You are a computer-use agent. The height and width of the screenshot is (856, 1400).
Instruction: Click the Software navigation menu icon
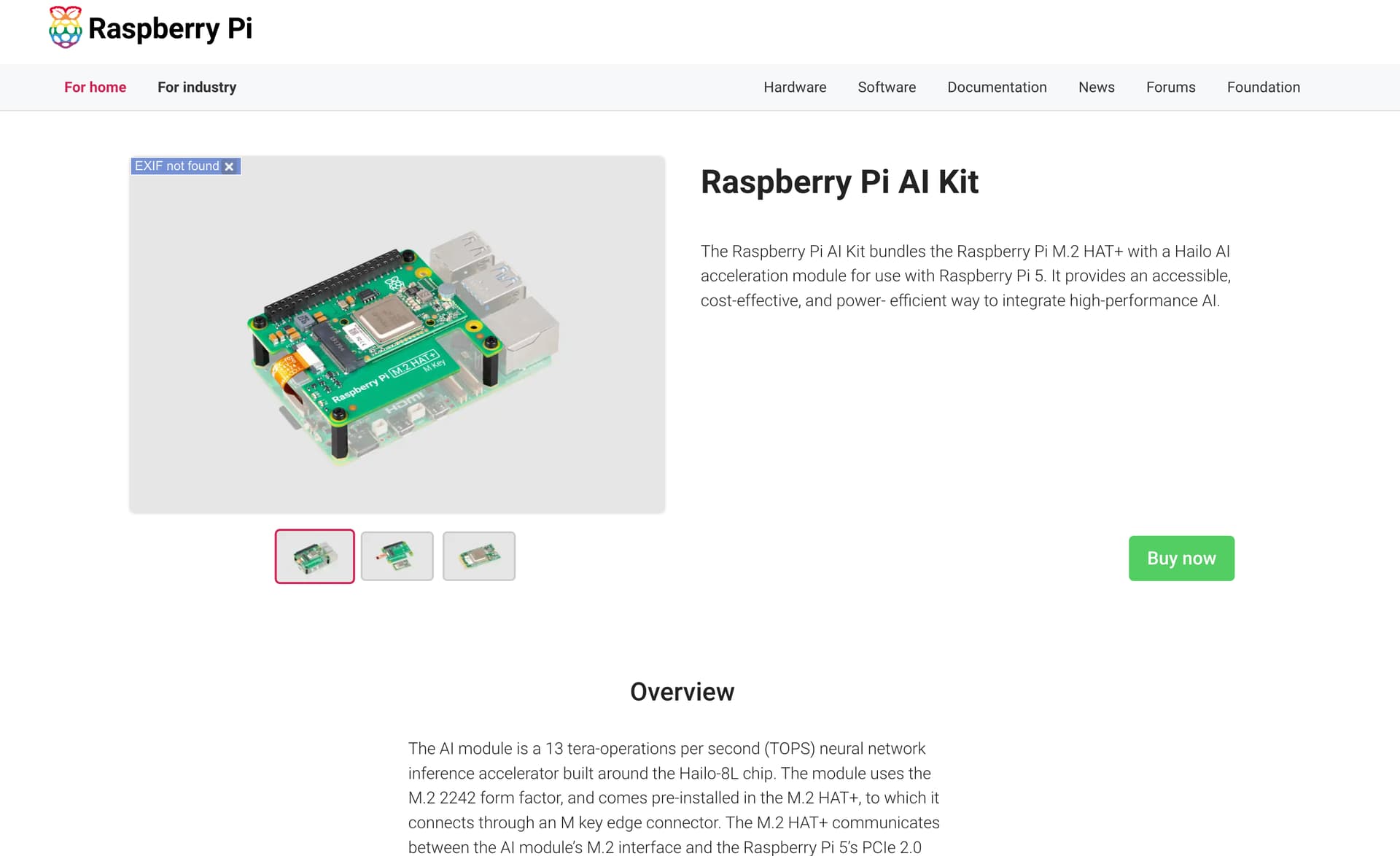click(x=887, y=87)
